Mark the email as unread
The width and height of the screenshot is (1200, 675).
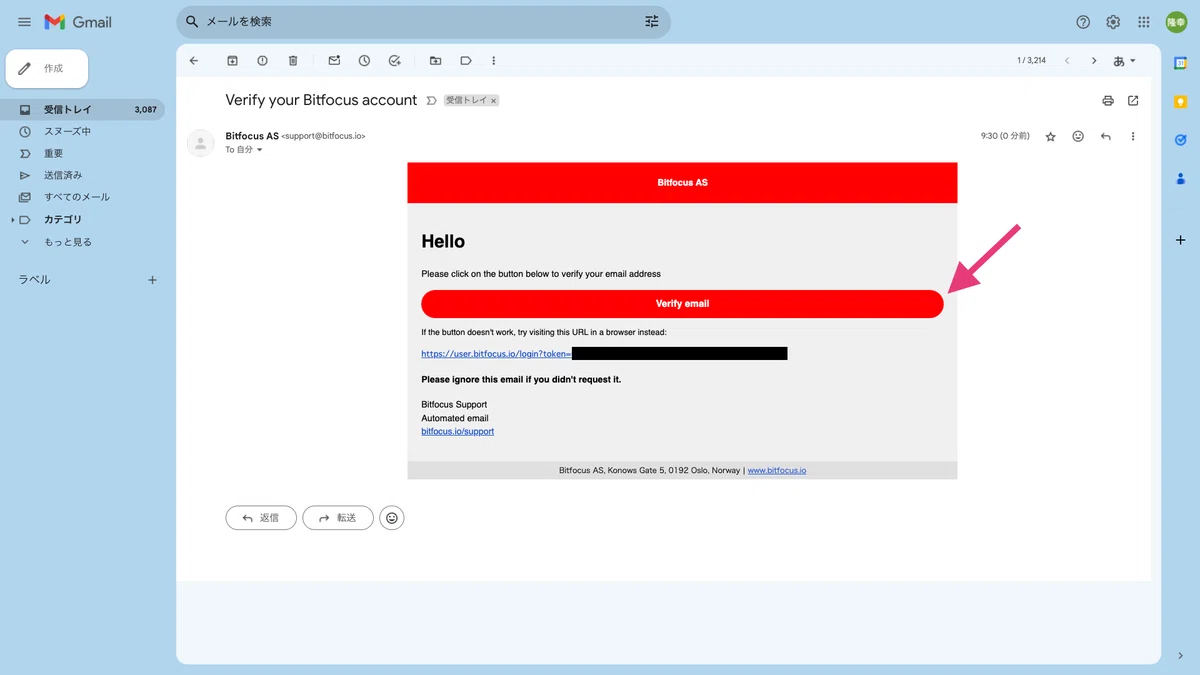334,61
